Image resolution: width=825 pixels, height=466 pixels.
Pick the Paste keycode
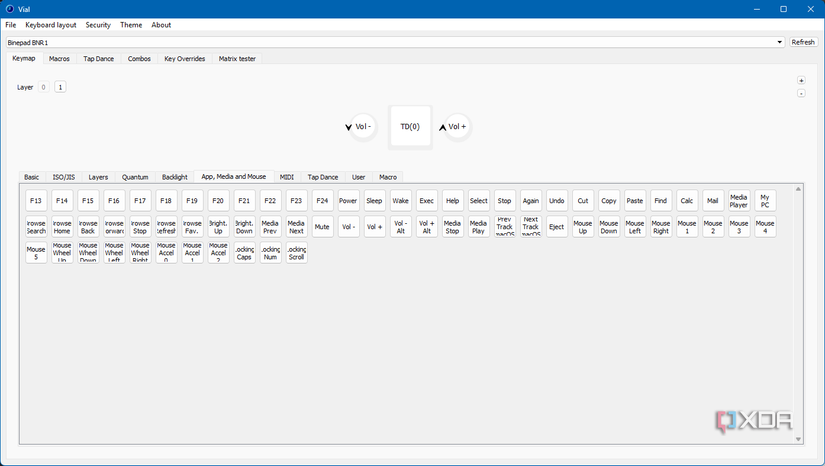[x=635, y=200]
